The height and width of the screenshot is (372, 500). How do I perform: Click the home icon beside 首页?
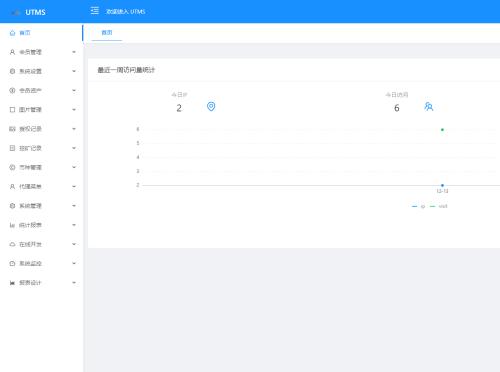point(12,33)
